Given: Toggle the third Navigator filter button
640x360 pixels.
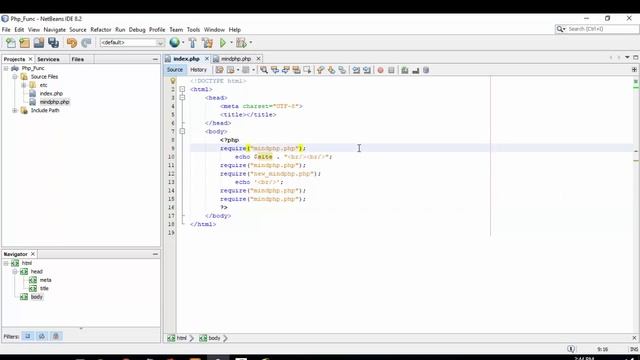Looking at the screenshot, I should pyautogui.click(x=56, y=336).
